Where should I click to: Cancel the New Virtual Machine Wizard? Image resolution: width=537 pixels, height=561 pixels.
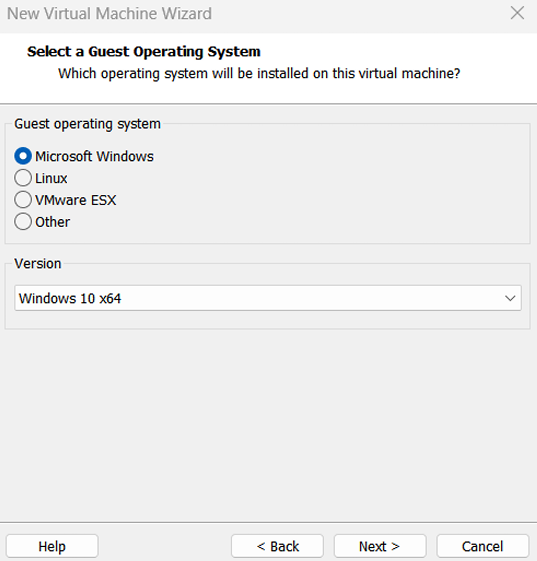click(x=483, y=546)
